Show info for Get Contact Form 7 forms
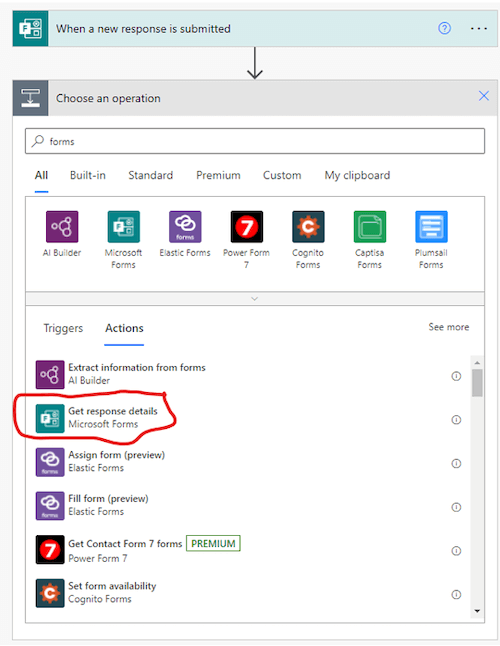500x646 pixels. (456, 551)
